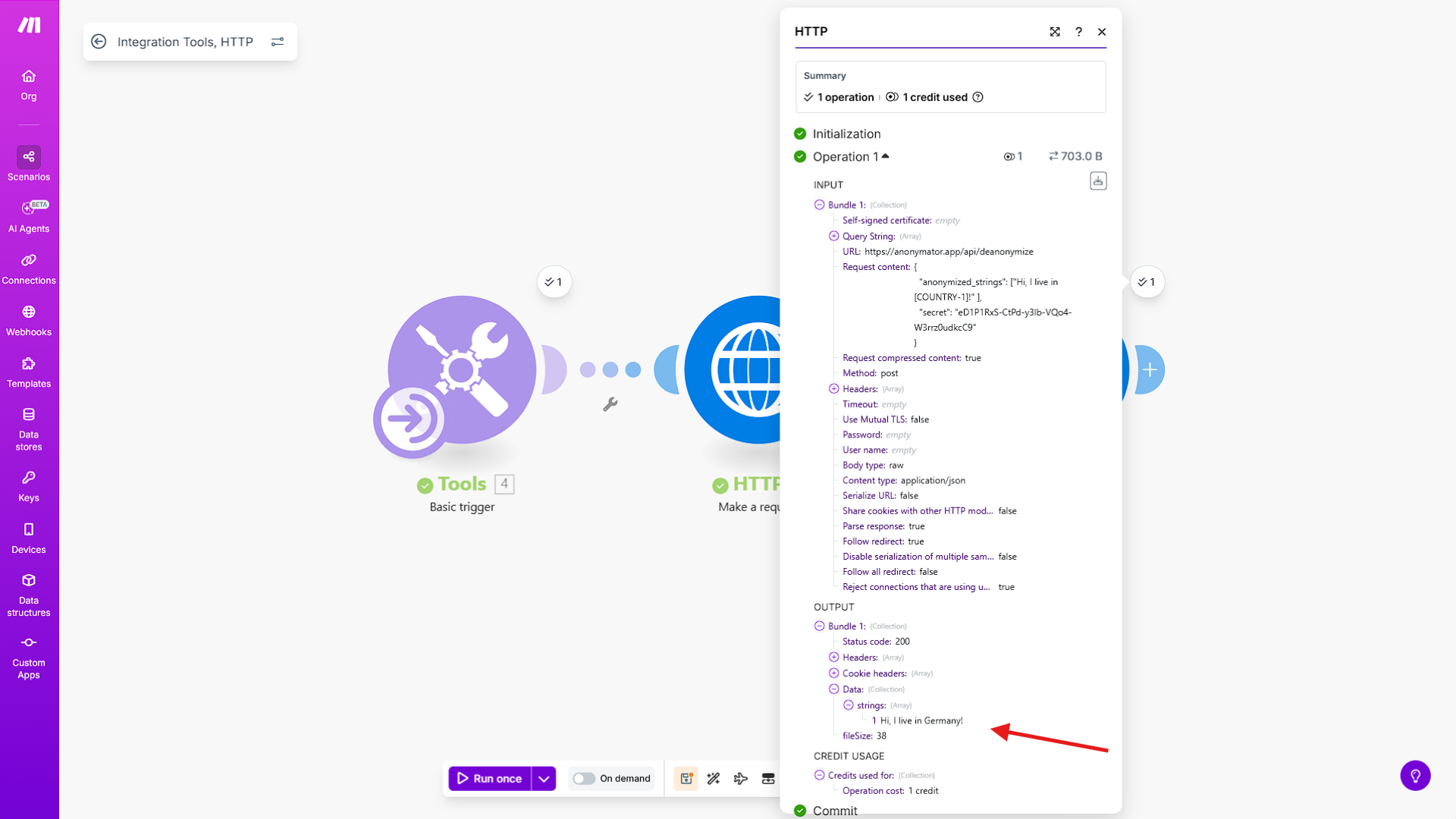
Task: Expand the HTTP panel to fullscreen
Action: pyautogui.click(x=1055, y=32)
